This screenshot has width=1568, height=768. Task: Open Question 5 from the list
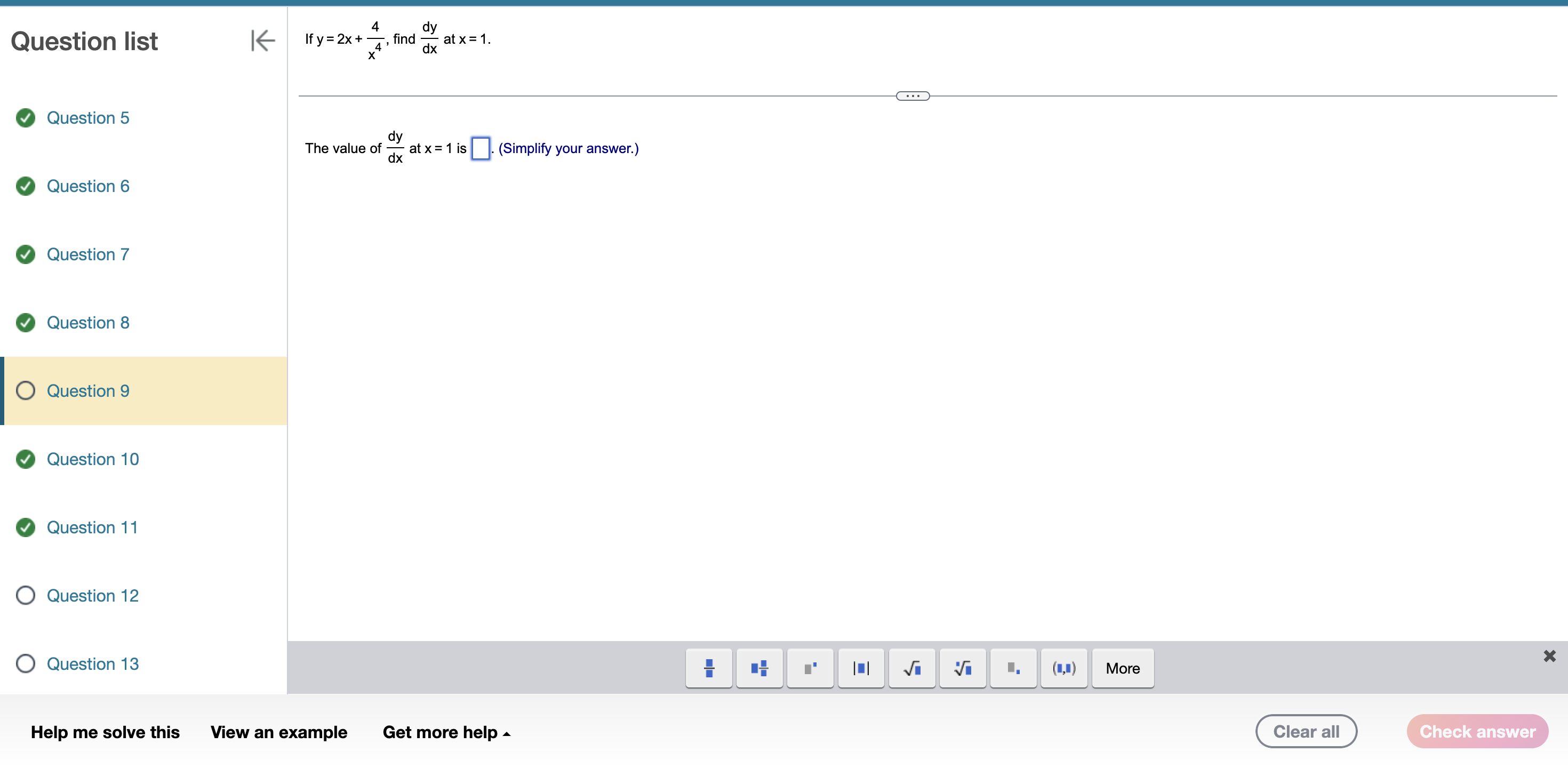(x=88, y=117)
